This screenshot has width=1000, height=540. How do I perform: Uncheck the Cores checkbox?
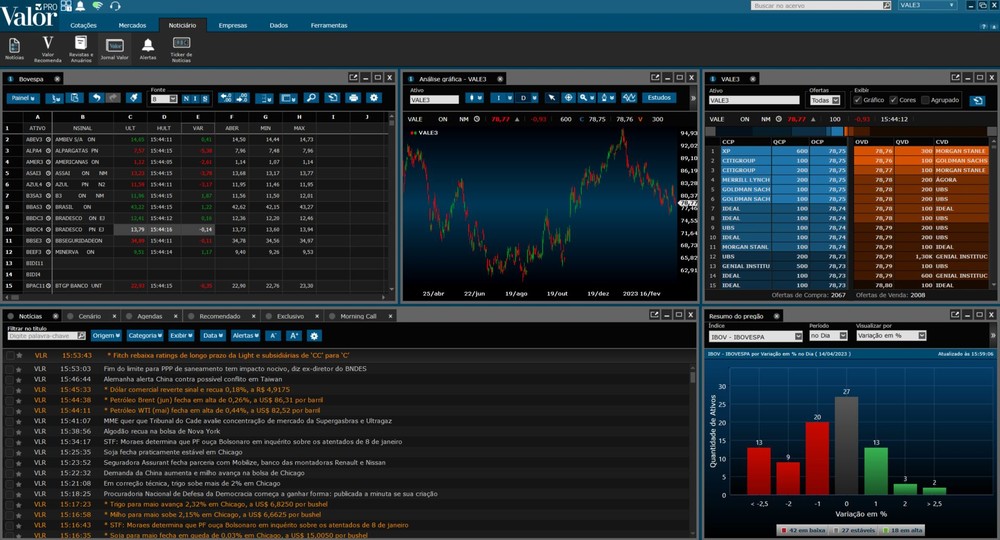(893, 100)
